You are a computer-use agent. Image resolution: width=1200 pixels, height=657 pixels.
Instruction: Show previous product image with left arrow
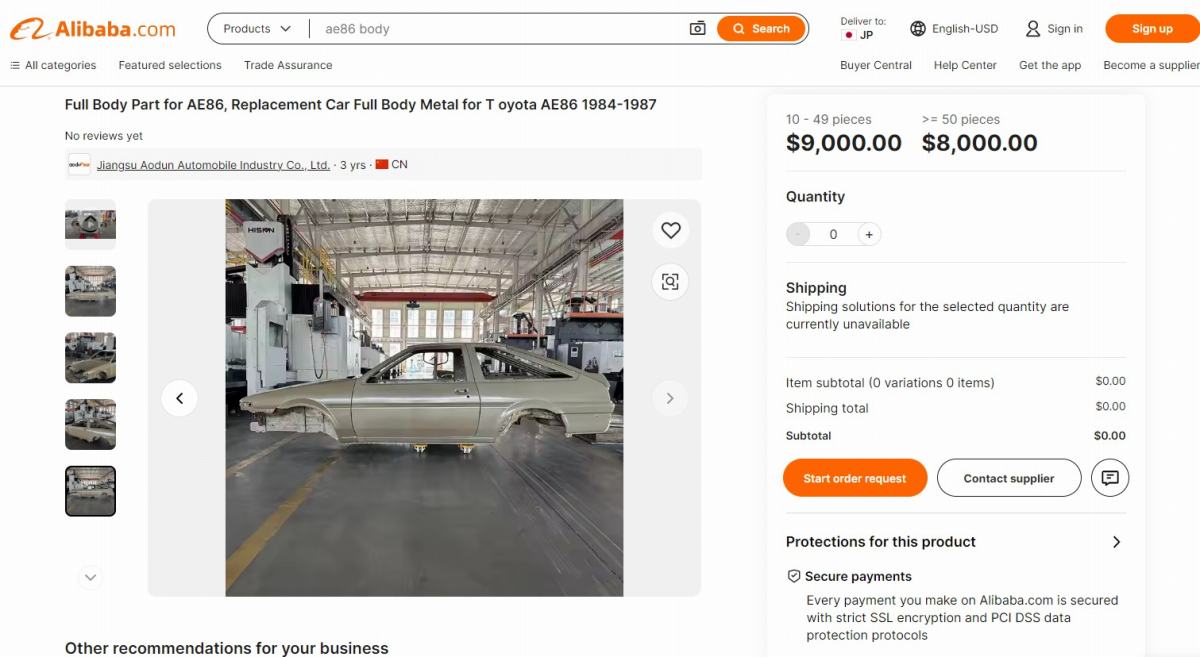tap(180, 398)
